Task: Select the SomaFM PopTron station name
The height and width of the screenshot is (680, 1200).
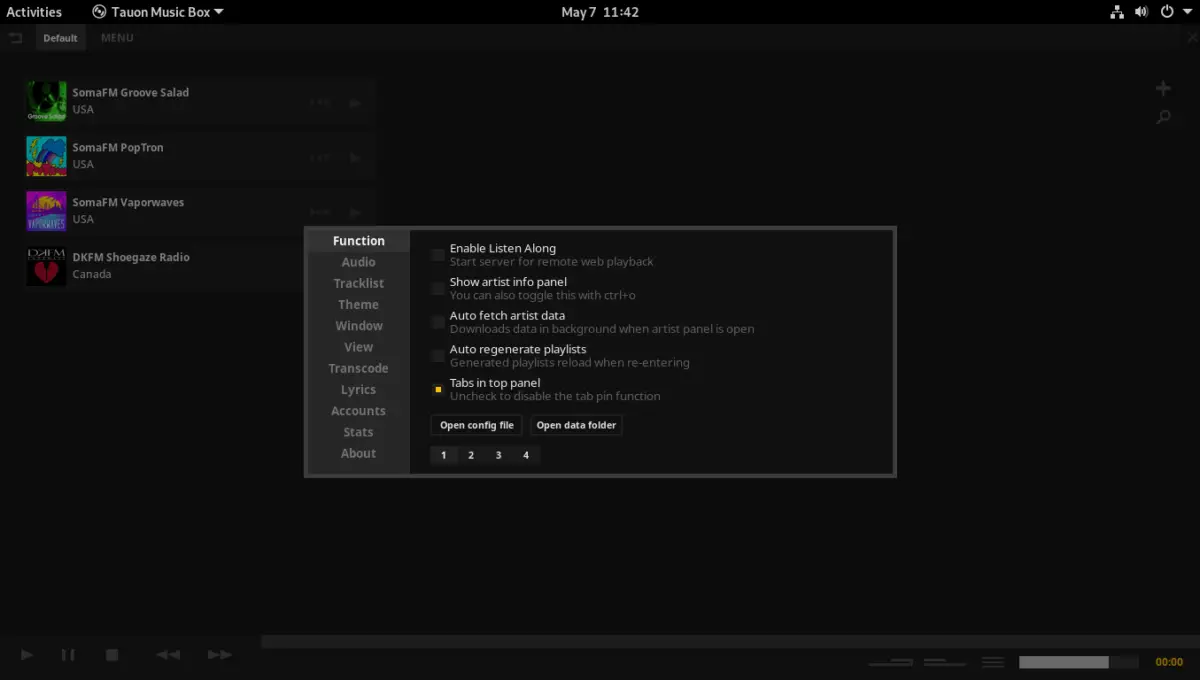Action: pyautogui.click(x=118, y=147)
